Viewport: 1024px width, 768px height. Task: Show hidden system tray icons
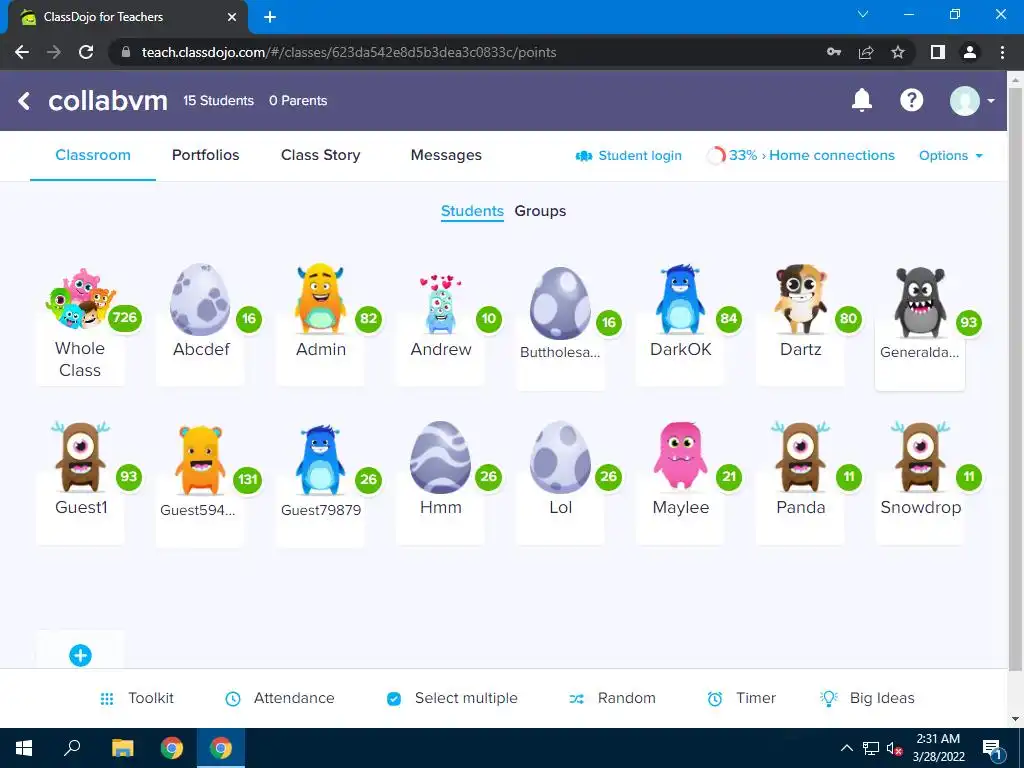click(x=846, y=748)
